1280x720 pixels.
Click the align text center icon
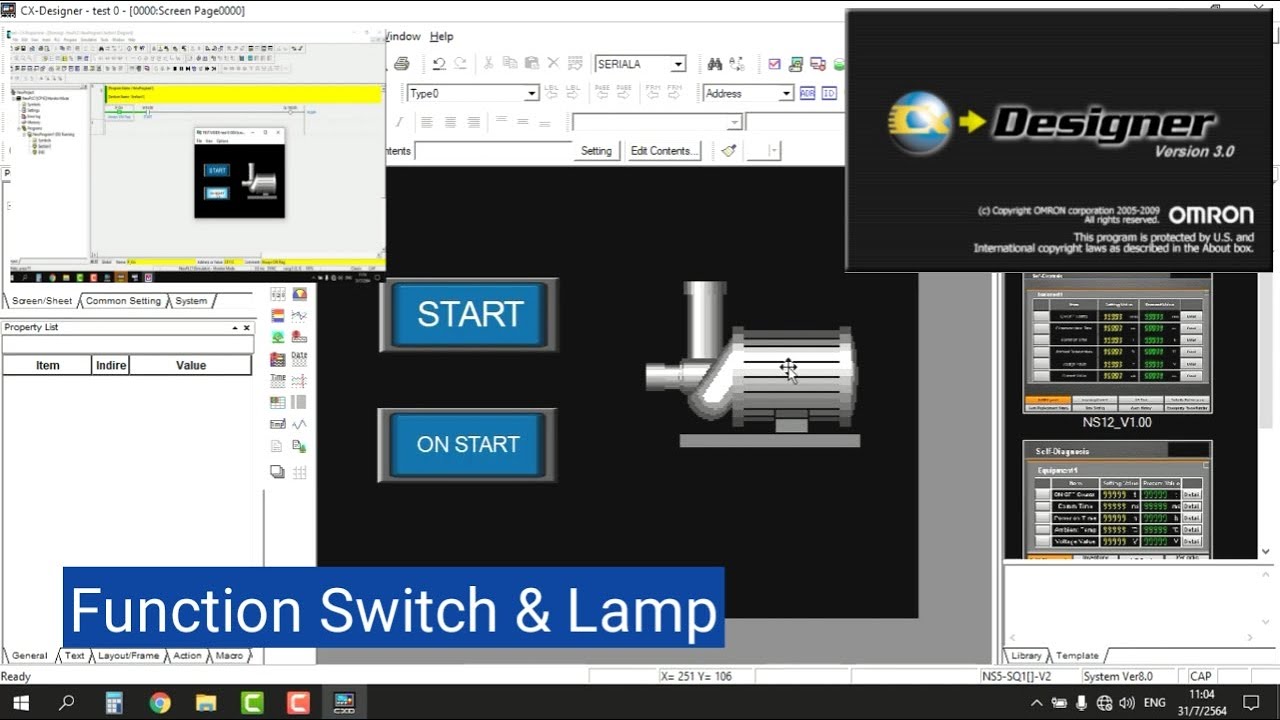(x=450, y=122)
